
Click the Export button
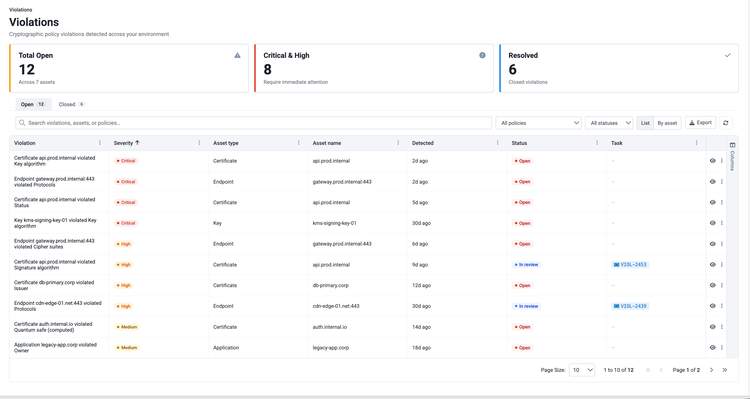[700, 123]
